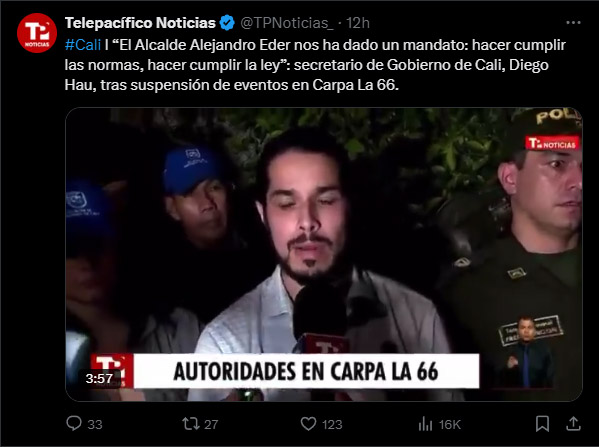The image size is (599, 447).
Task: Open the #Cali hashtag link
Action: tap(83, 45)
